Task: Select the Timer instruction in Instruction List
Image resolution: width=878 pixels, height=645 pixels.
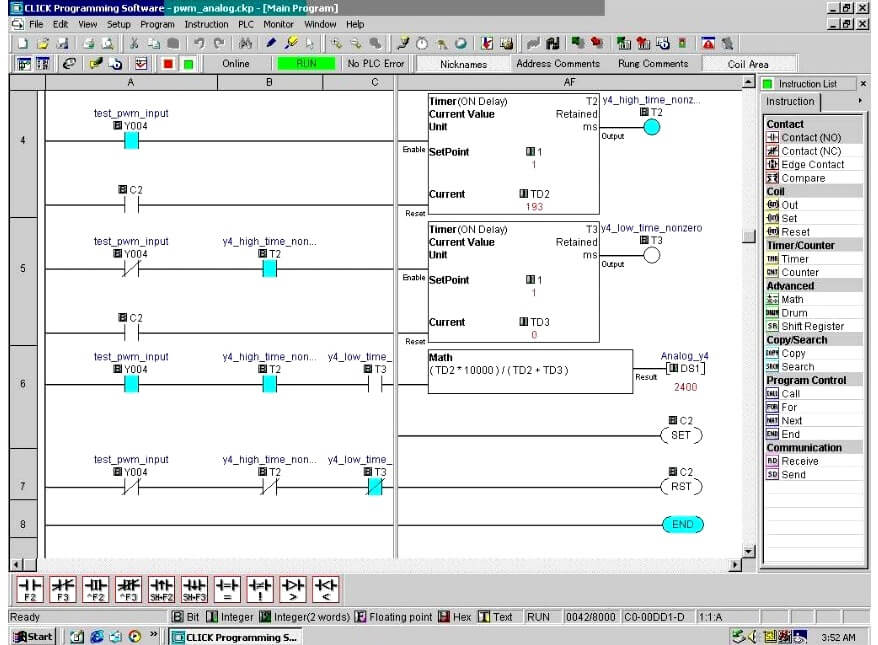Action: [x=794, y=259]
